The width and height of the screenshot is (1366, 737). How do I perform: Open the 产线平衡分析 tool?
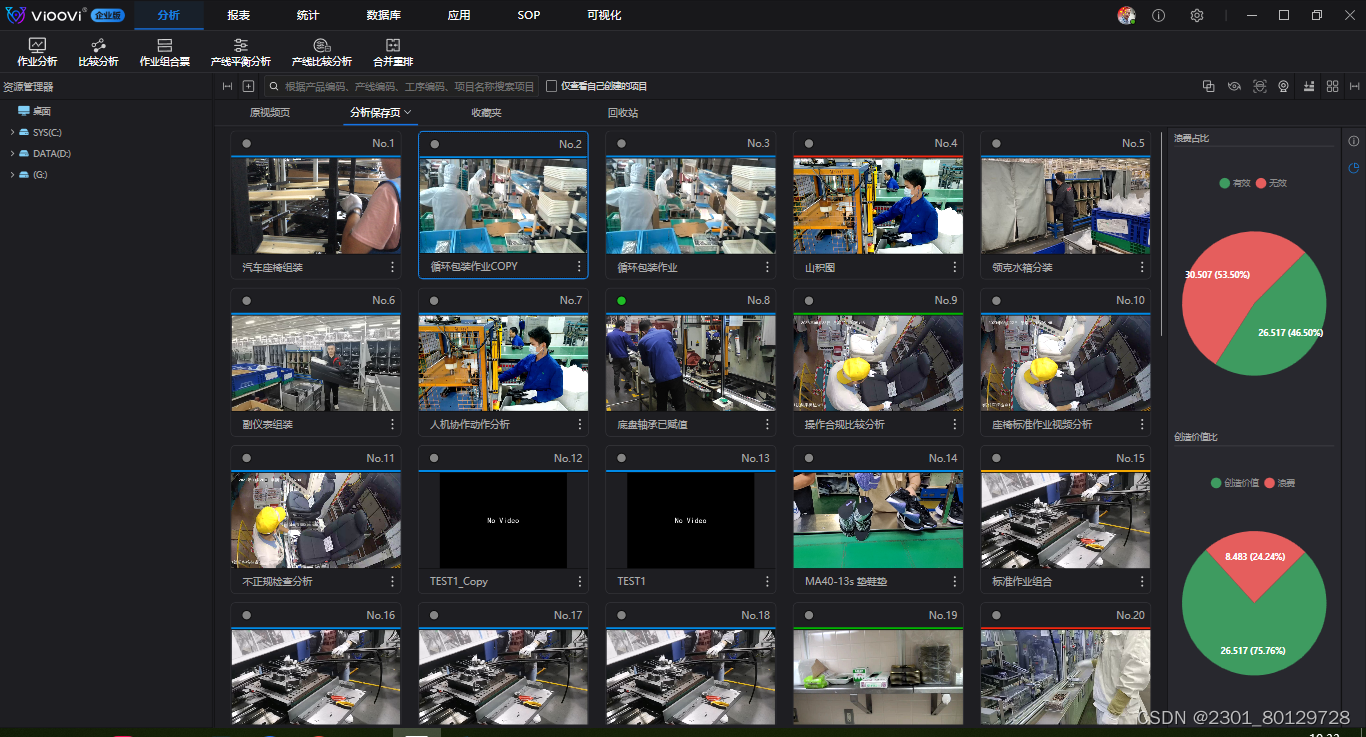pyautogui.click(x=240, y=52)
